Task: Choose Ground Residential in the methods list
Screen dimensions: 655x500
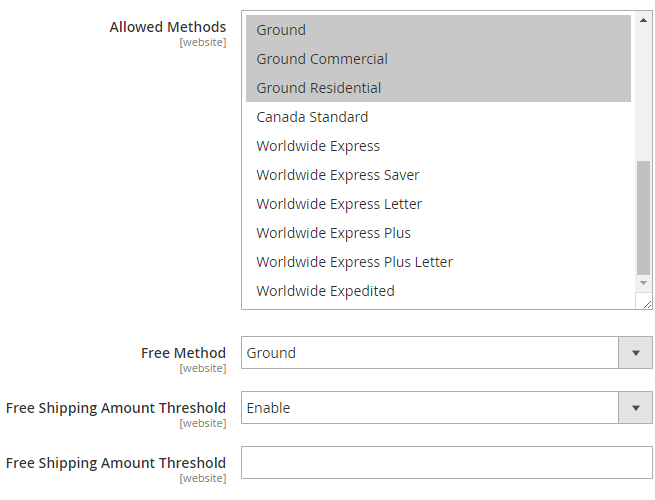Action: 318,88
